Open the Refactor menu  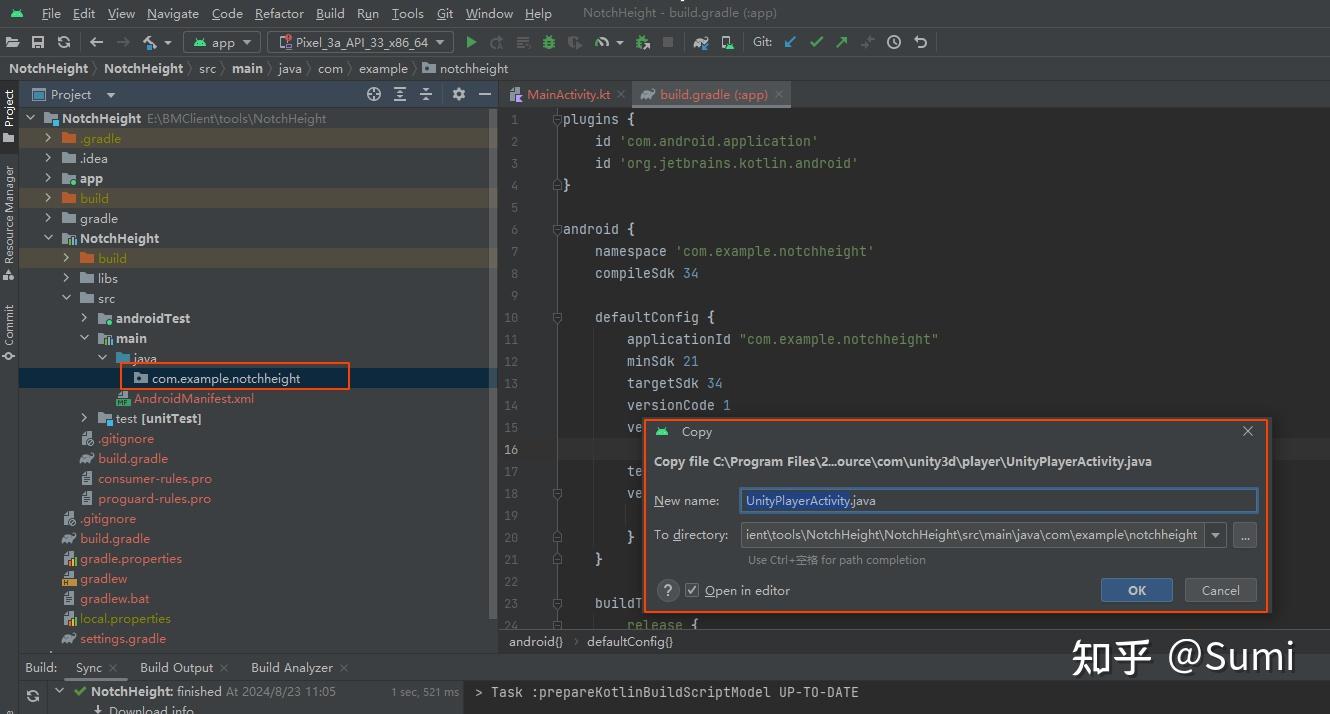pyautogui.click(x=279, y=14)
